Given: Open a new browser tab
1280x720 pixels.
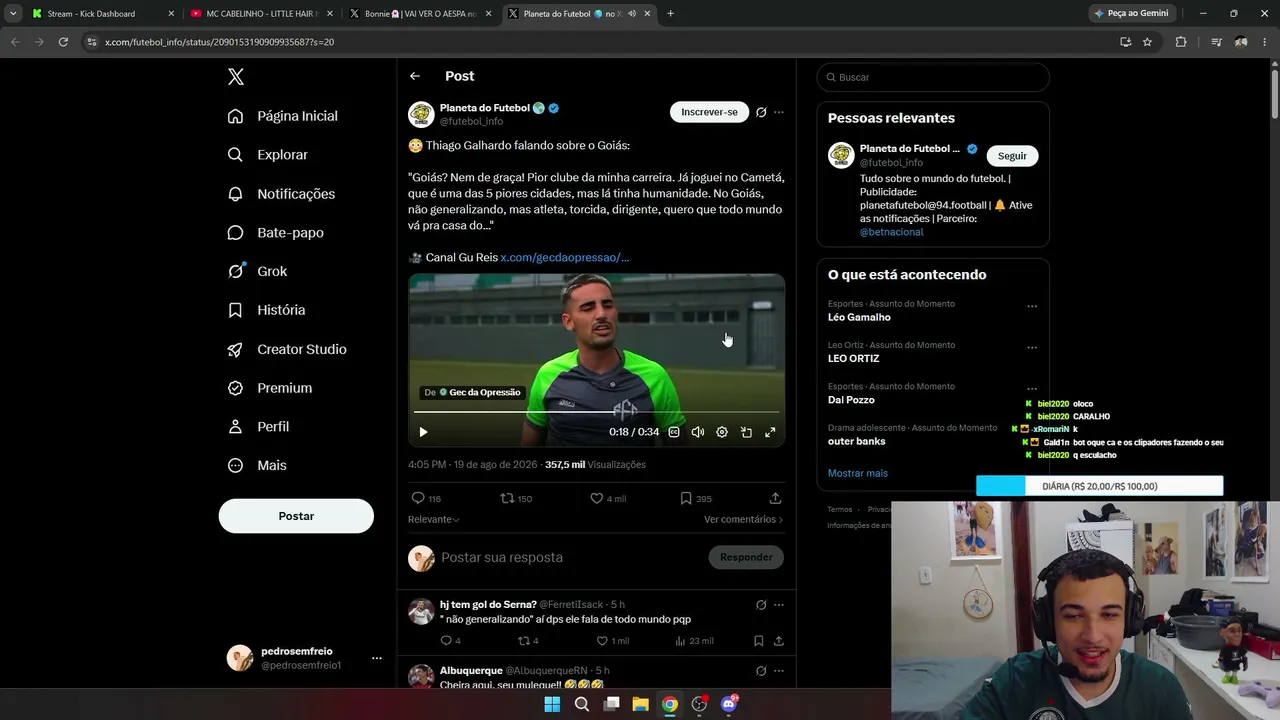Looking at the screenshot, I should point(670,14).
